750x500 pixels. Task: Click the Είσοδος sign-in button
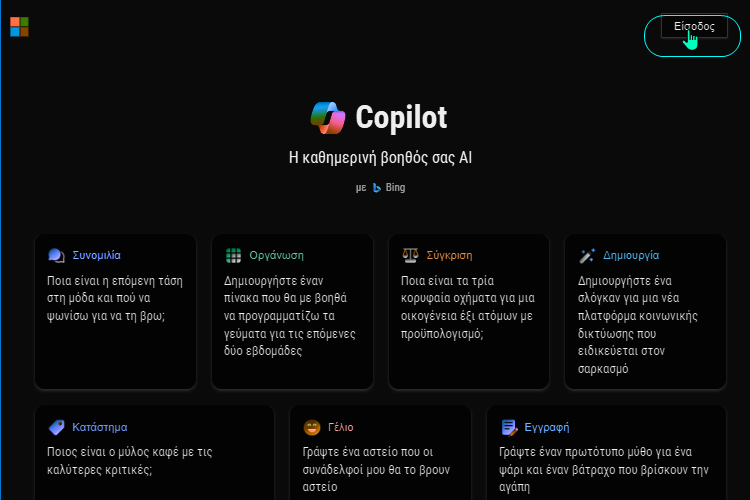(x=694, y=26)
